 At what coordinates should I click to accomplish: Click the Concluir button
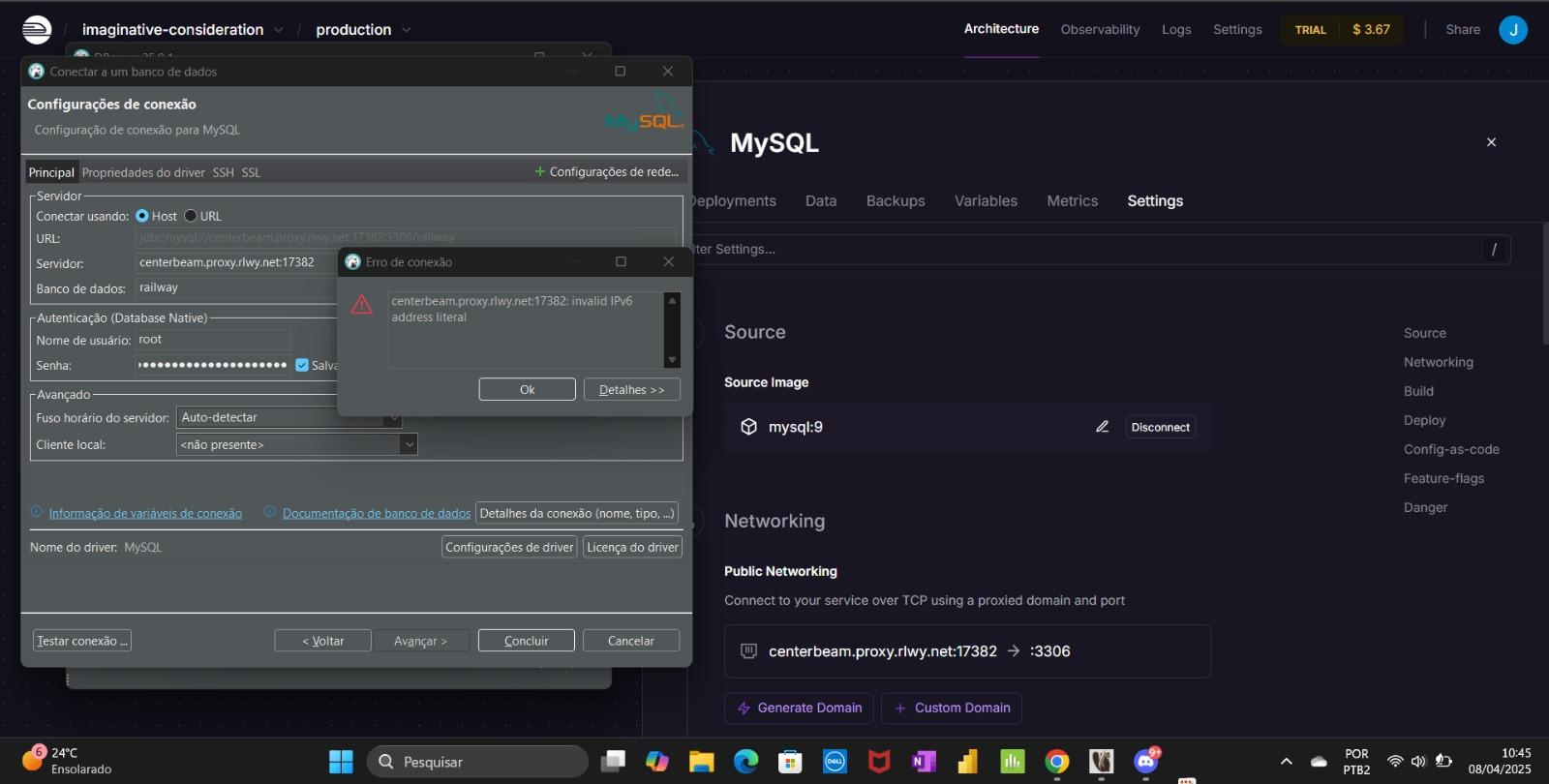coord(527,641)
